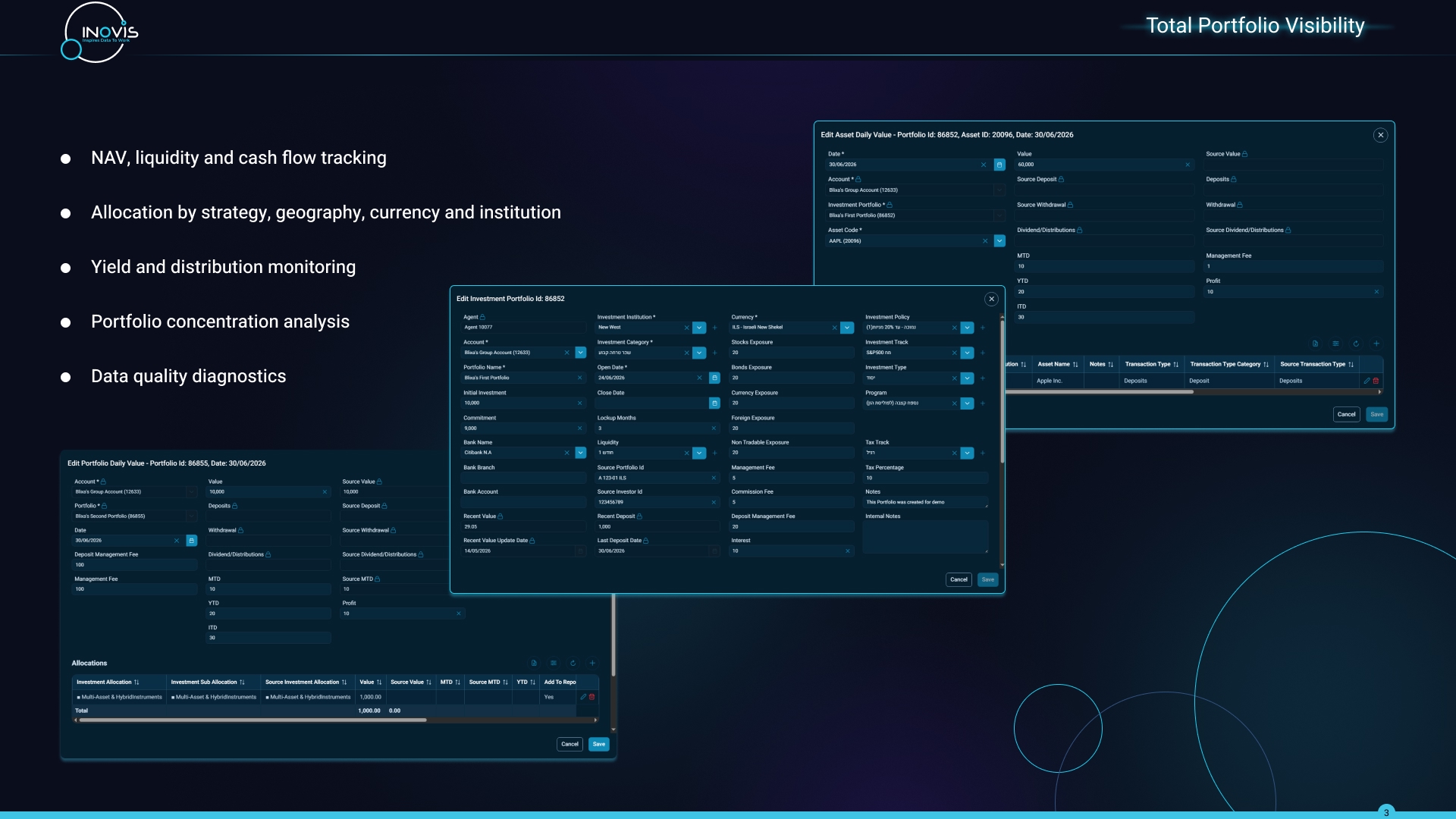This screenshot has height=819, width=1456.
Task: Focus the Internal Notes text area
Action: tap(926, 537)
